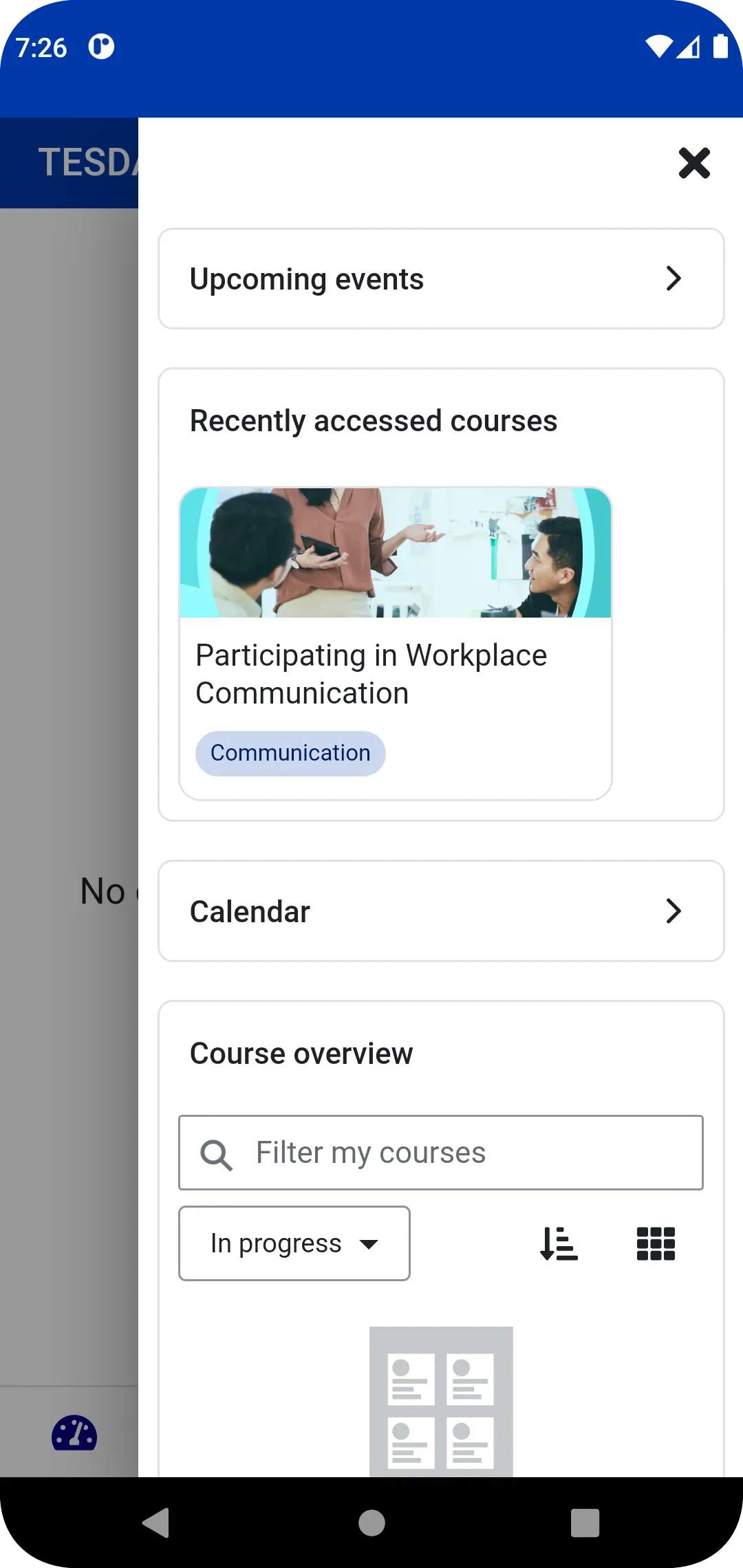The width and height of the screenshot is (743, 1568).
Task: Expand the Upcoming events chevron
Action: tap(674, 279)
